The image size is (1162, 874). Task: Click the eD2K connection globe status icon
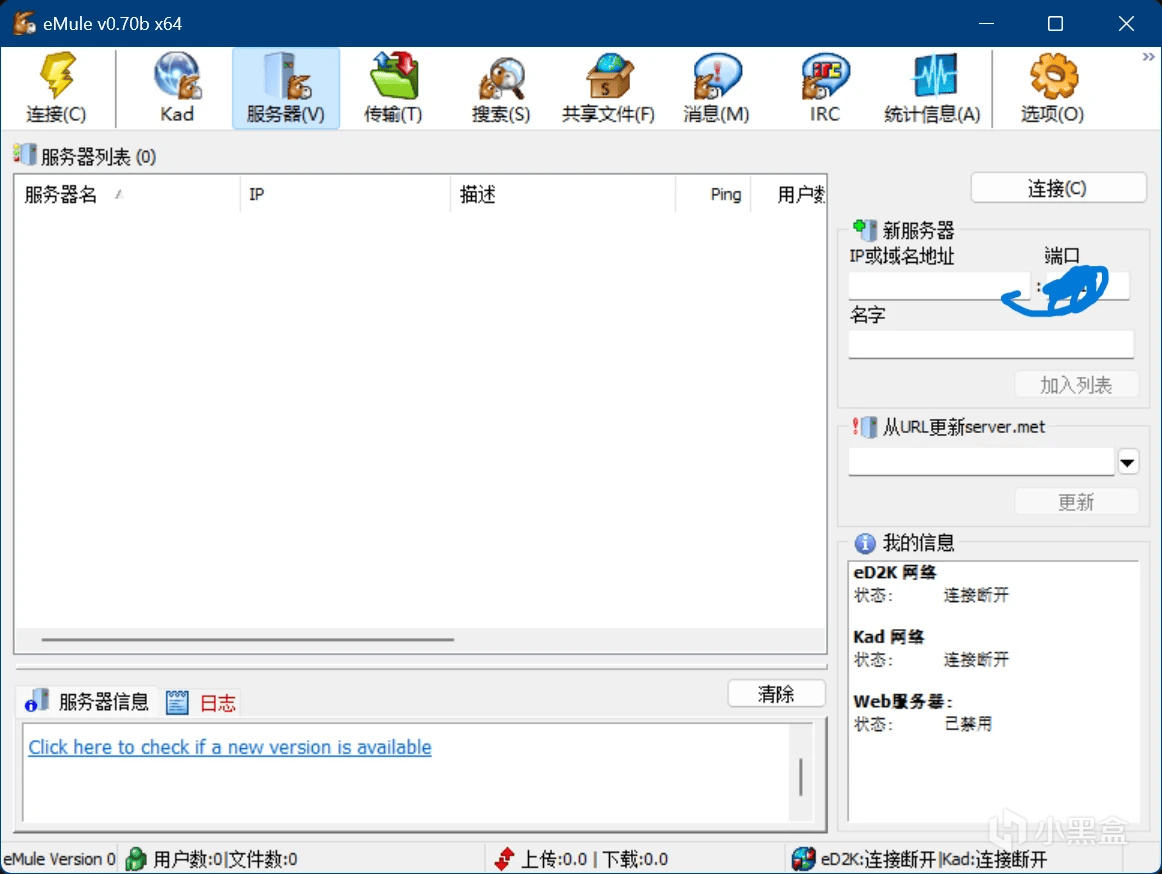803,859
